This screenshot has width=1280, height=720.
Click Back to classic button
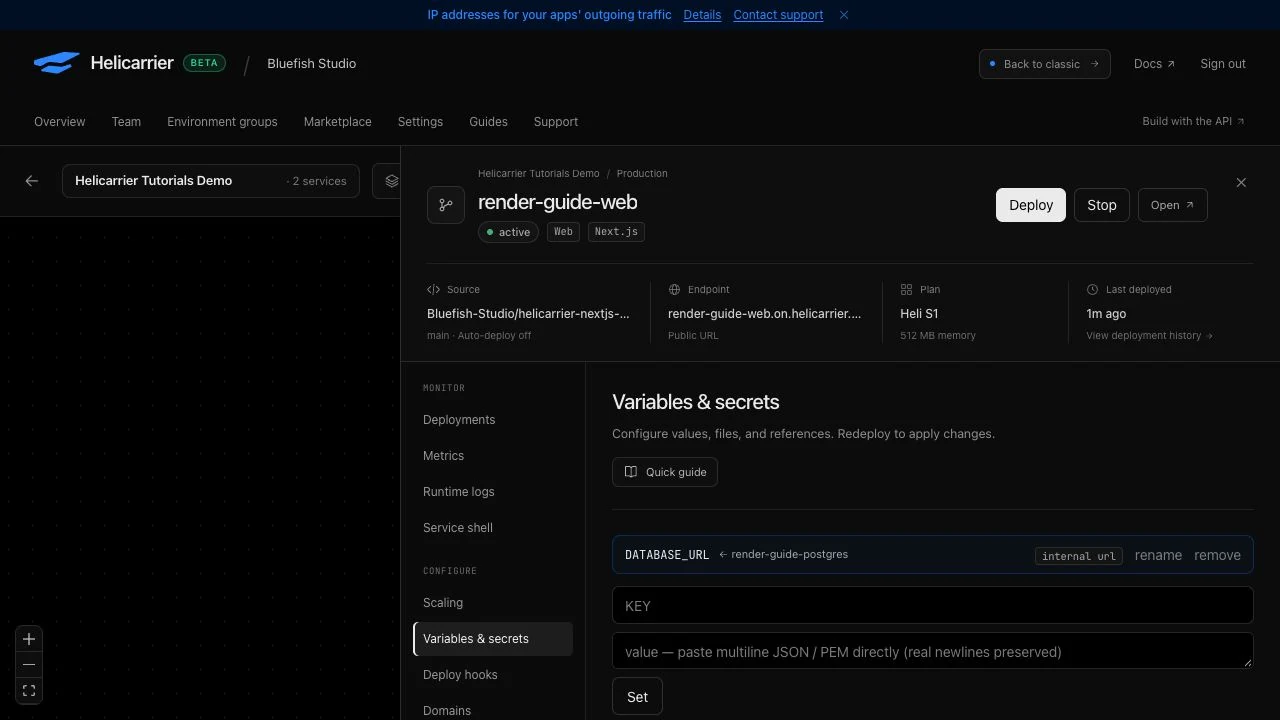(x=1045, y=64)
